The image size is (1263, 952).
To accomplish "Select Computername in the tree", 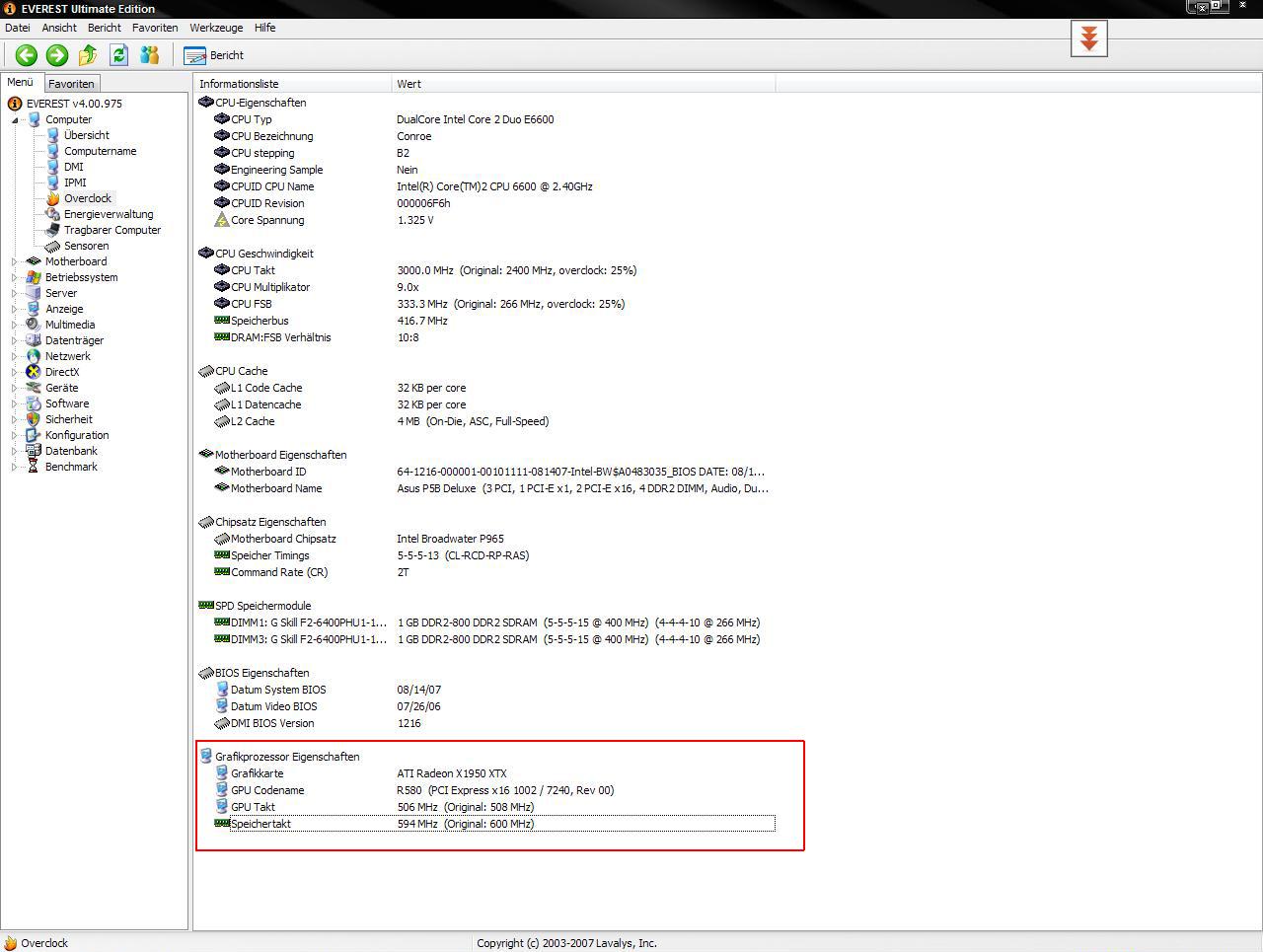I will (x=100, y=151).
